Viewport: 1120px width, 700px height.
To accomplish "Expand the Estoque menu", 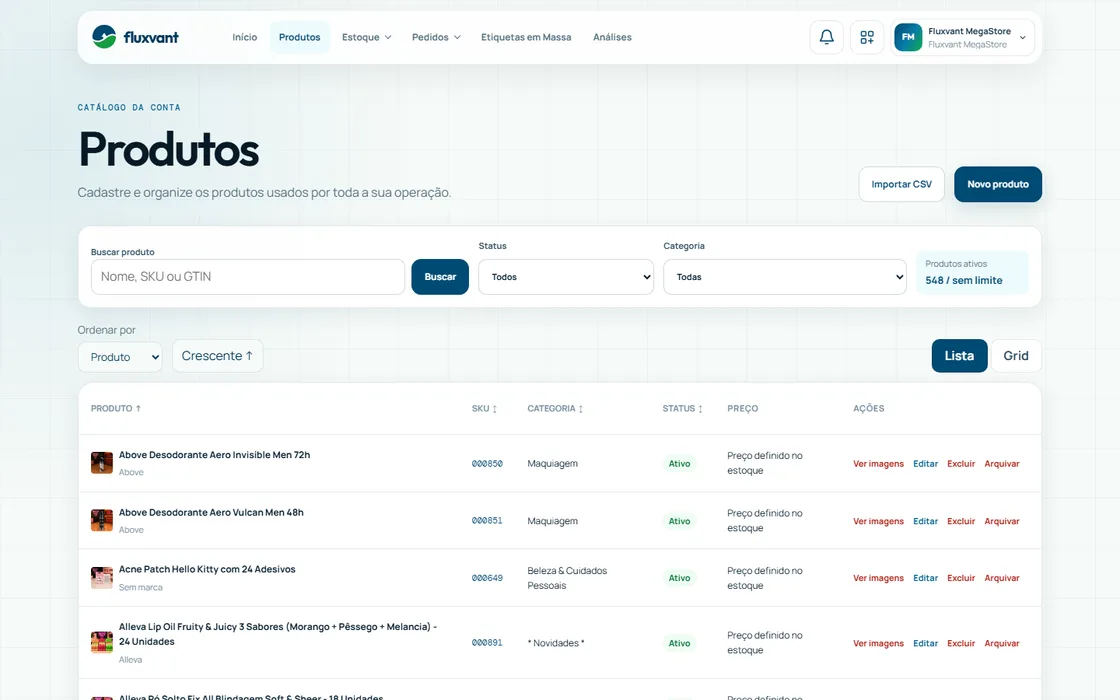I will [x=366, y=37].
